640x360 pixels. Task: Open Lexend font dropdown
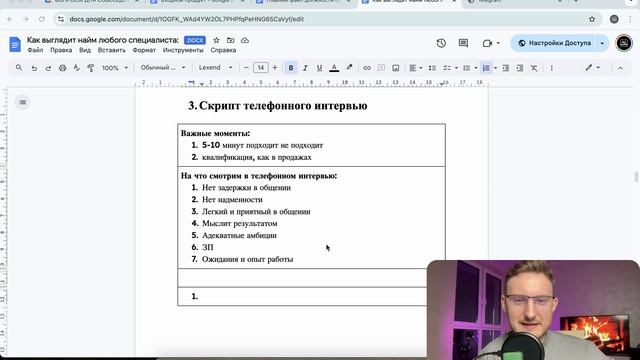pyautogui.click(x=216, y=68)
